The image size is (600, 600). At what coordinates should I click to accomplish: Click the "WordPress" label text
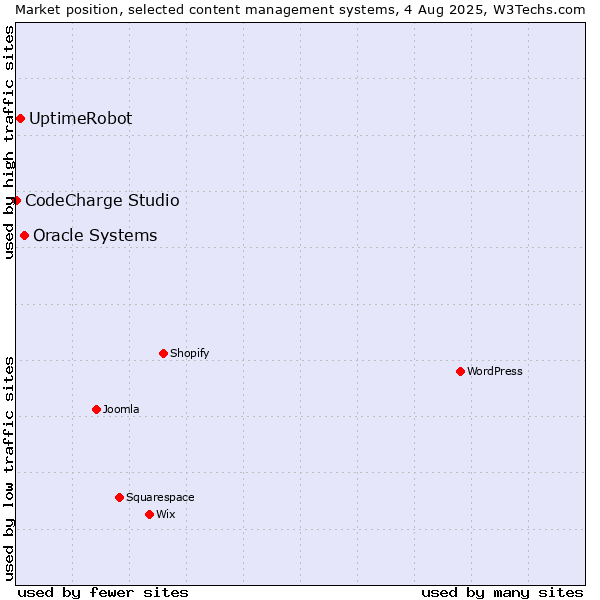tap(495, 371)
